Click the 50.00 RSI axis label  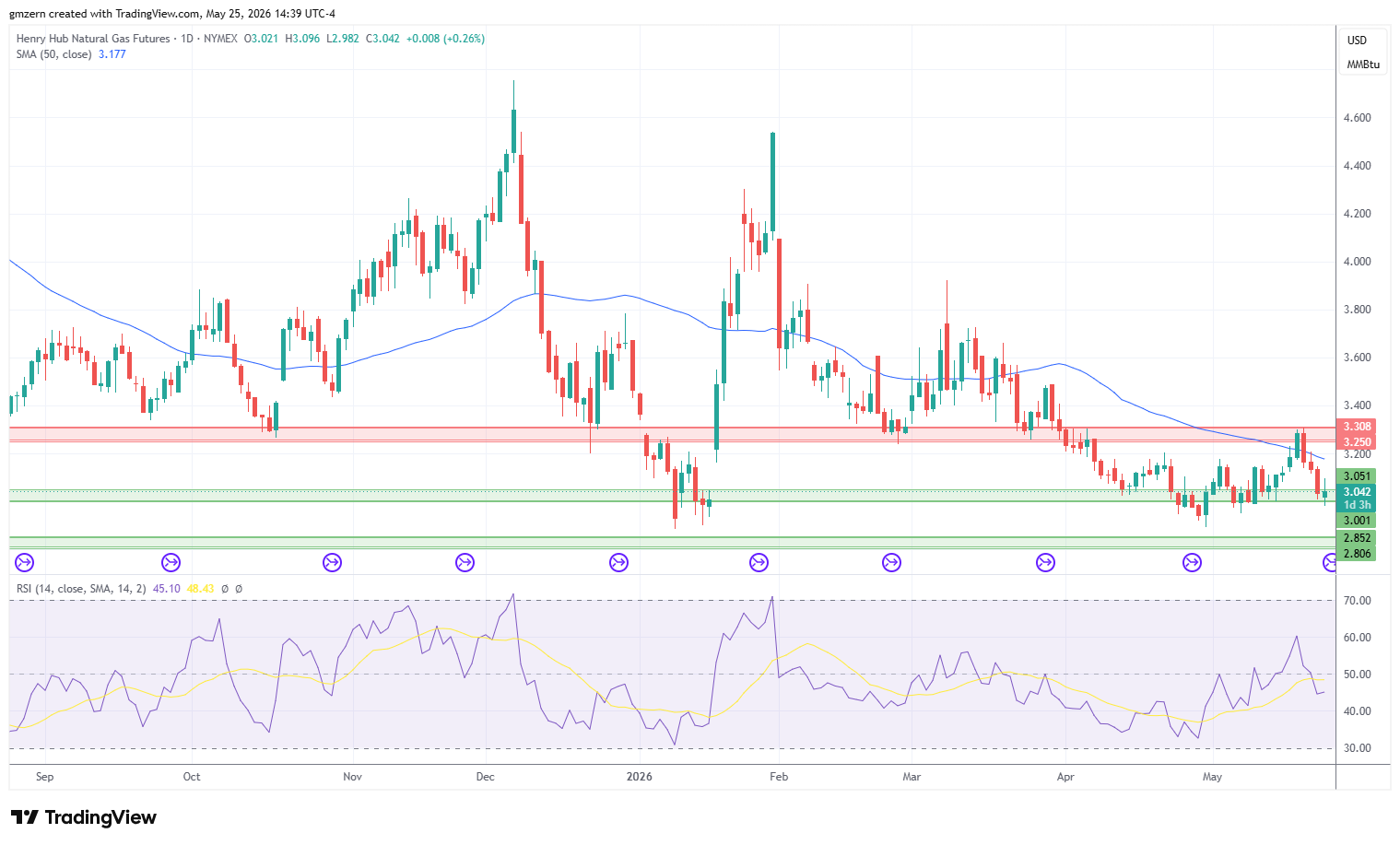pyautogui.click(x=1357, y=675)
